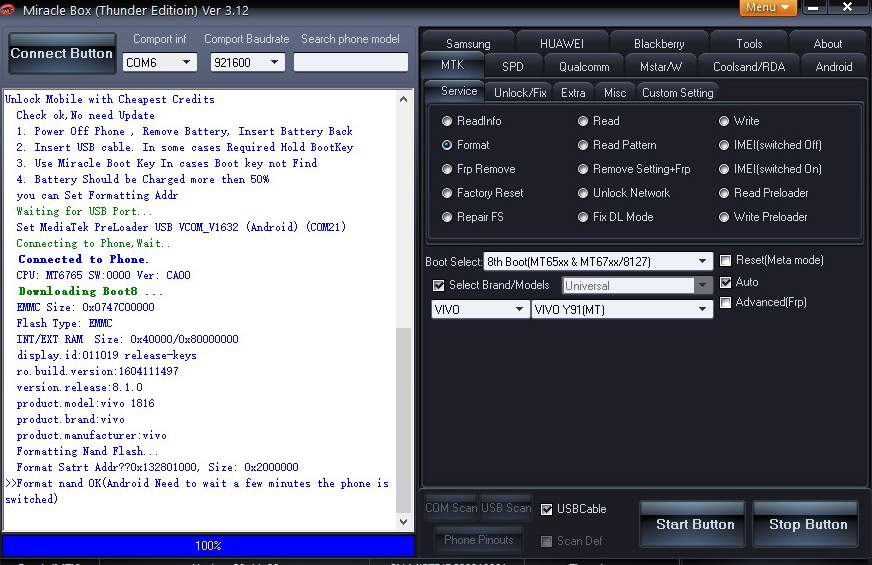Click the Miracle Box app logo icon
This screenshot has width=872, height=565.
[x=8, y=9]
